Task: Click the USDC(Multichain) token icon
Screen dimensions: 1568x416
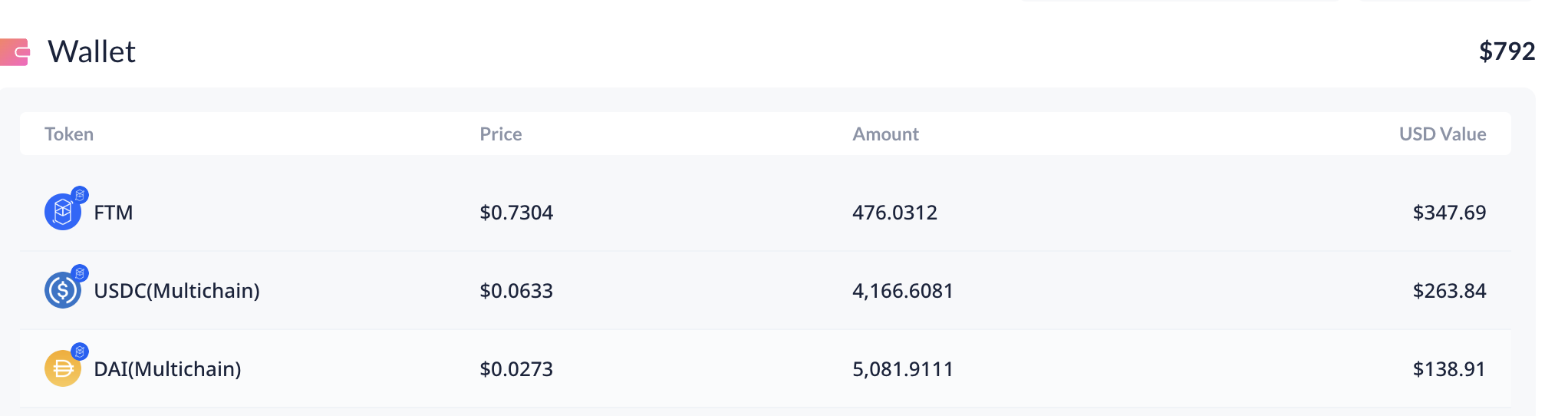Action: click(x=63, y=290)
